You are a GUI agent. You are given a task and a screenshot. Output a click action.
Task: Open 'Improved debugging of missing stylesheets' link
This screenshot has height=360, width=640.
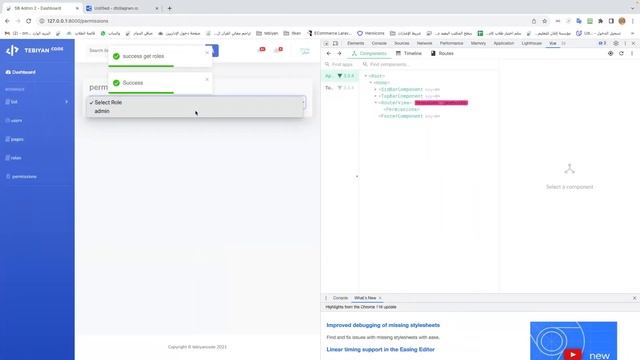coord(383,325)
